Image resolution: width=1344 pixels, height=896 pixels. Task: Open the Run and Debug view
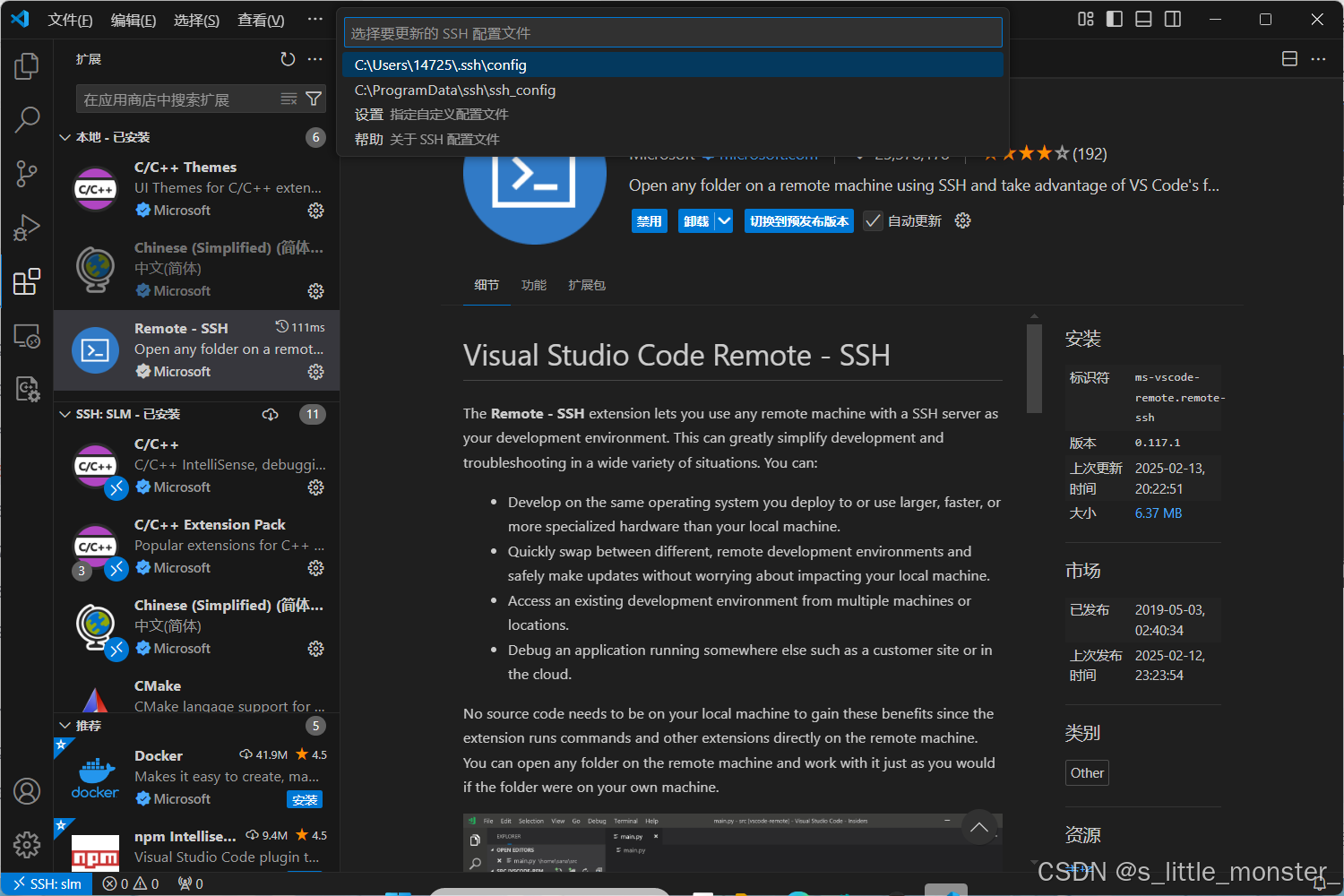(27, 228)
